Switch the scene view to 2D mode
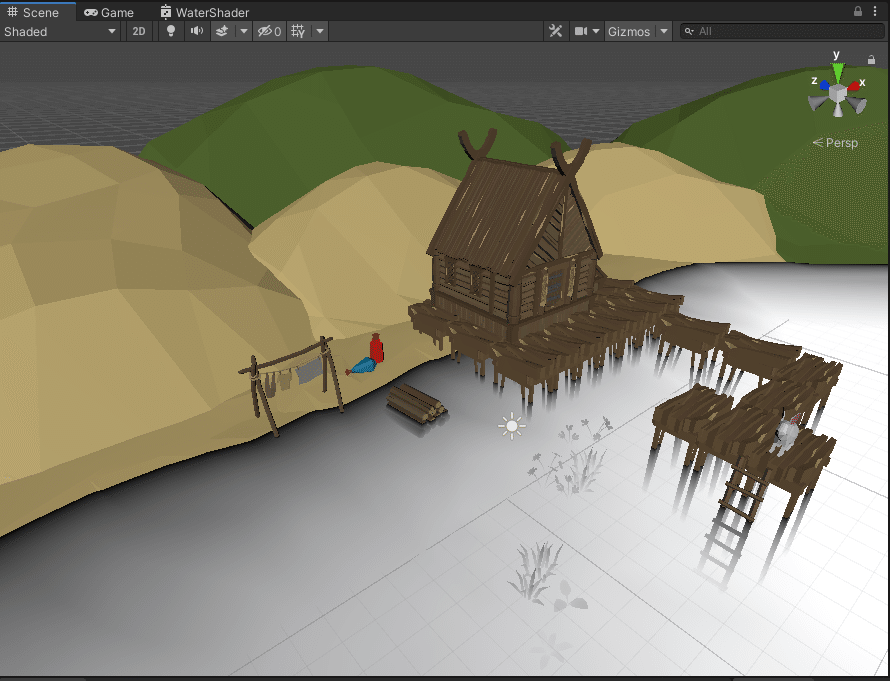Image resolution: width=890 pixels, height=681 pixels. coord(139,31)
